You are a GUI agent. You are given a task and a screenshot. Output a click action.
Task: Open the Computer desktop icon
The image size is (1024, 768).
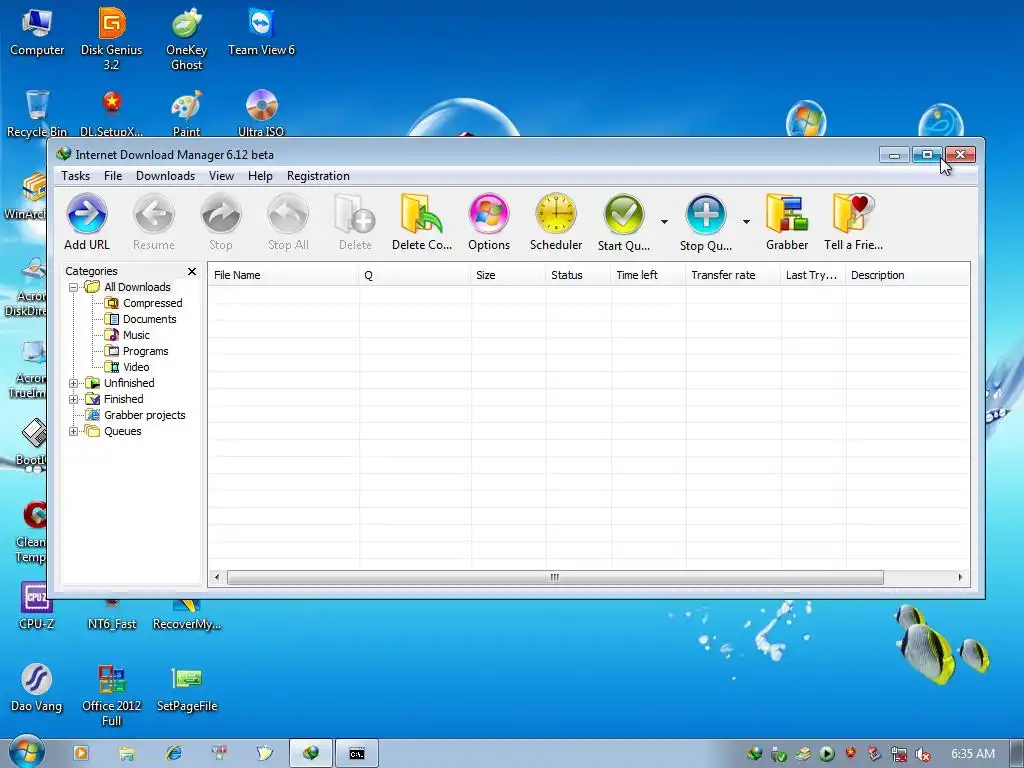37,32
